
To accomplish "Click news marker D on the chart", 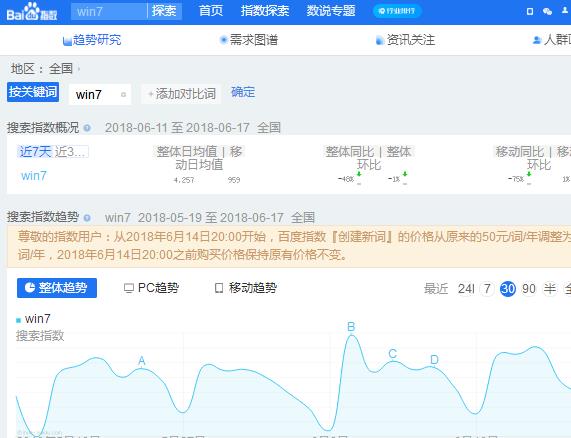I will click(434, 360).
